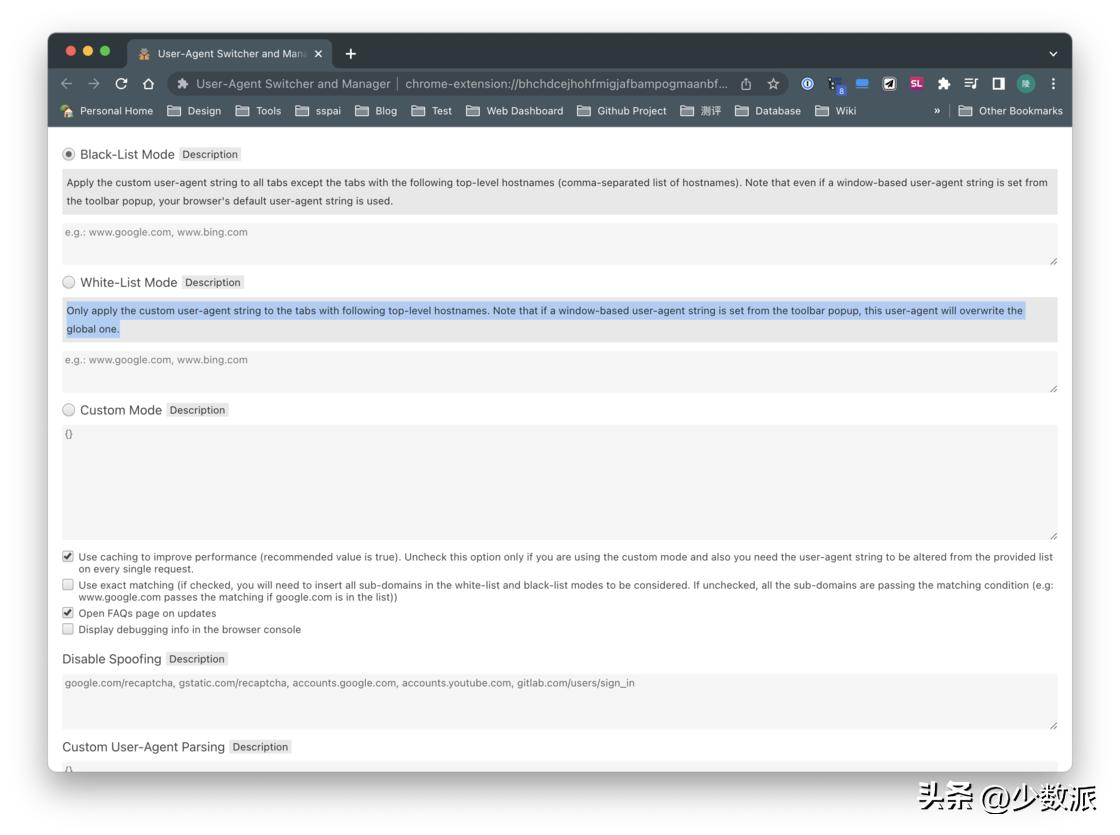Viewport: 1120px width, 835px height.
Task: Click the share page icon in address bar
Action: tap(746, 84)
